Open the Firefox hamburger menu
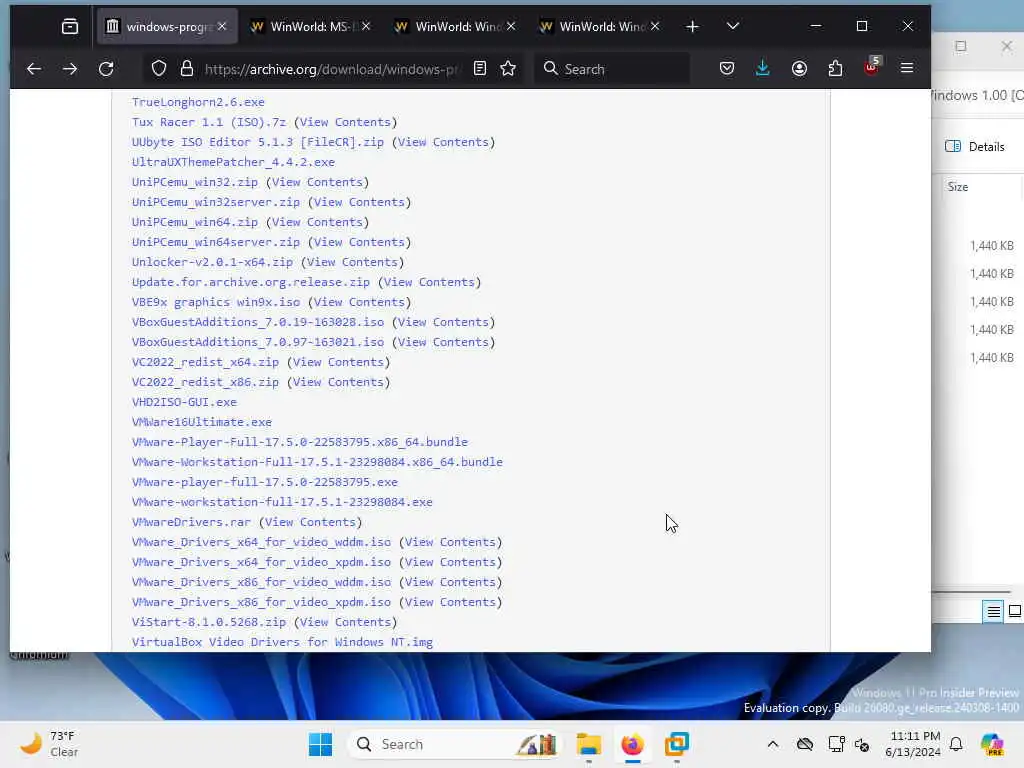The image size is (1024, 768). (x=907, y=68)
